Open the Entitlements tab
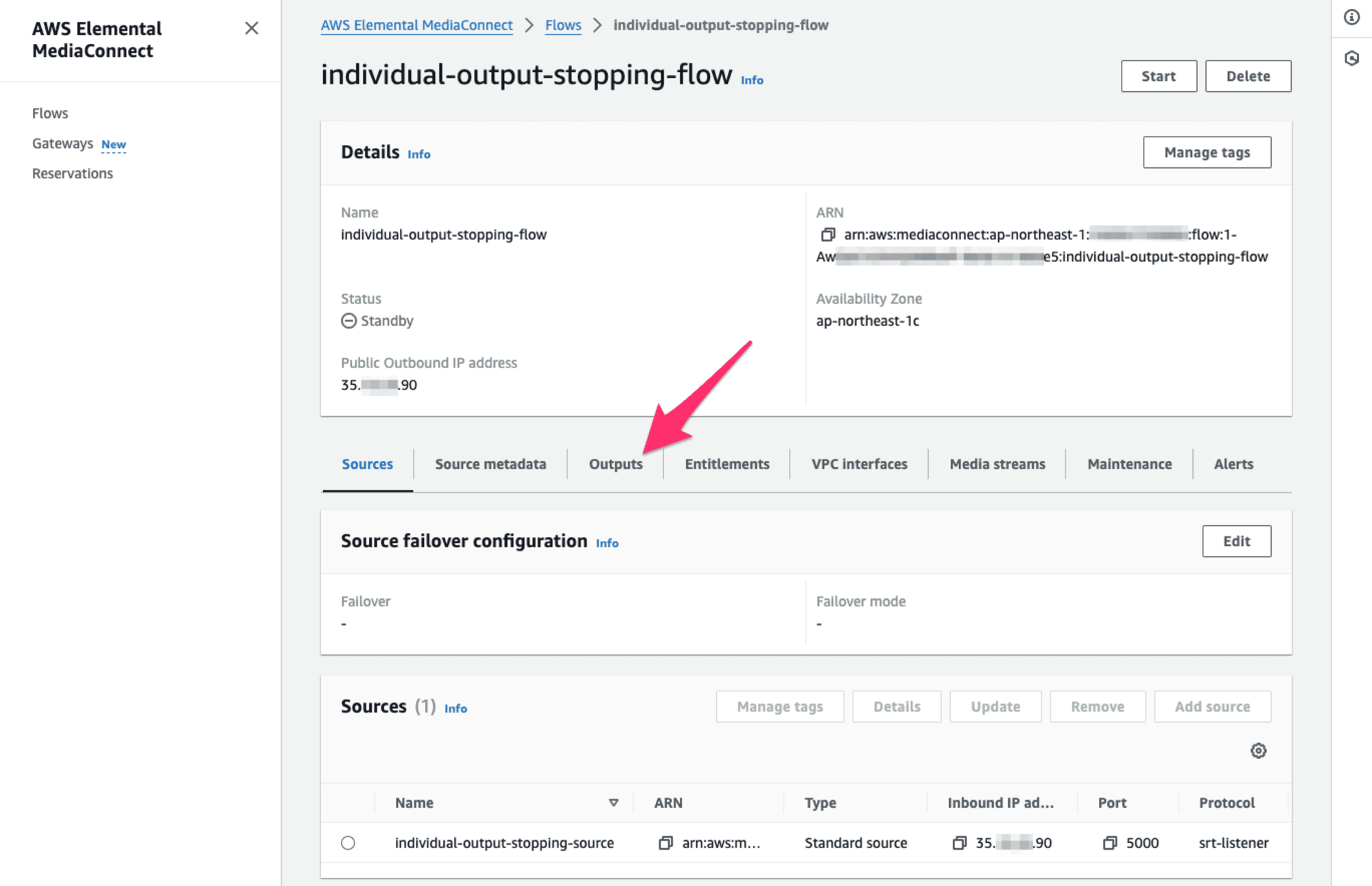Viewport: 1372px width, 886px height. point(726,464)
